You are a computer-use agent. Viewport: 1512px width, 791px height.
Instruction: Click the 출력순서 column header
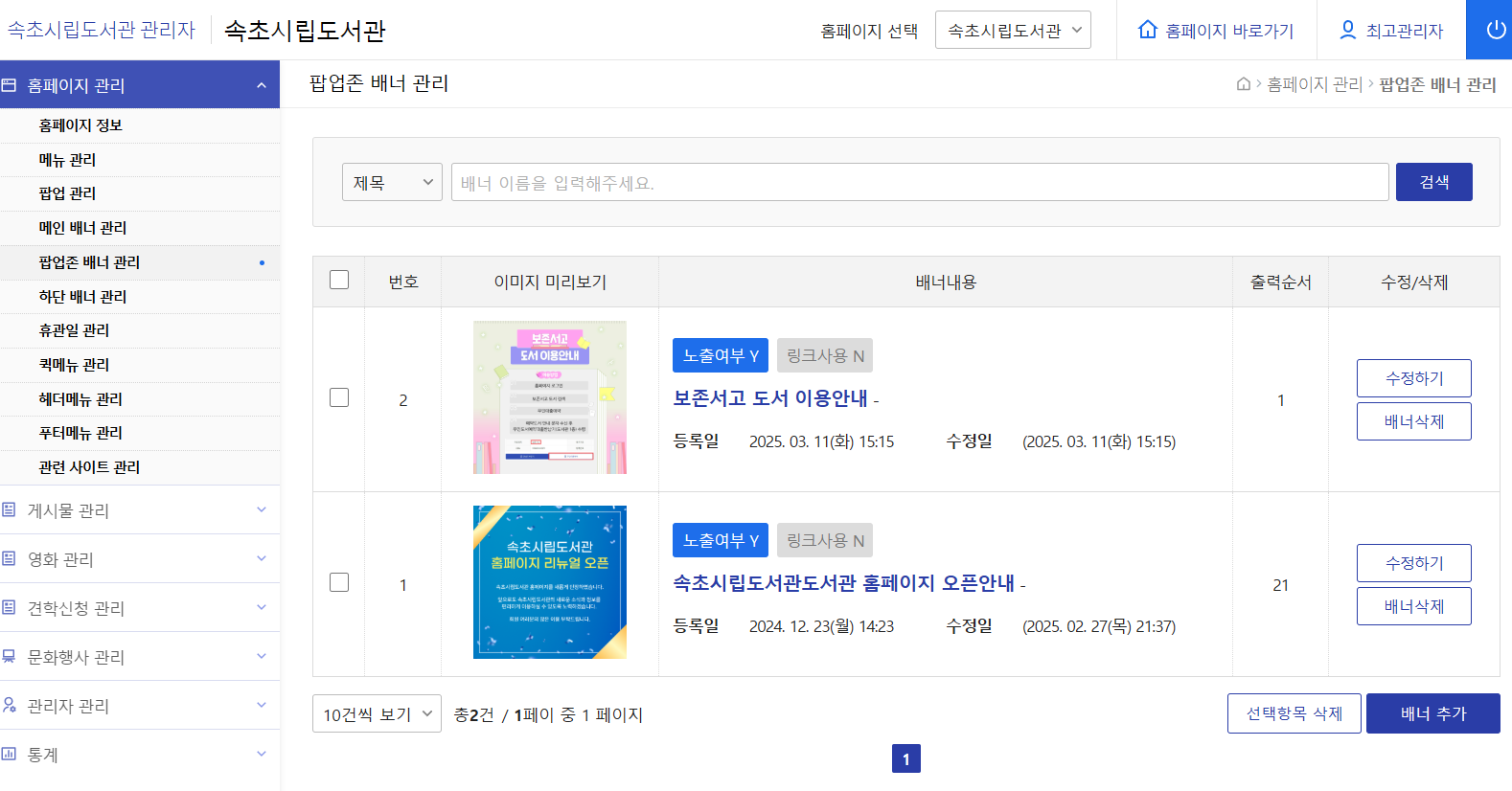point(1280,282)
